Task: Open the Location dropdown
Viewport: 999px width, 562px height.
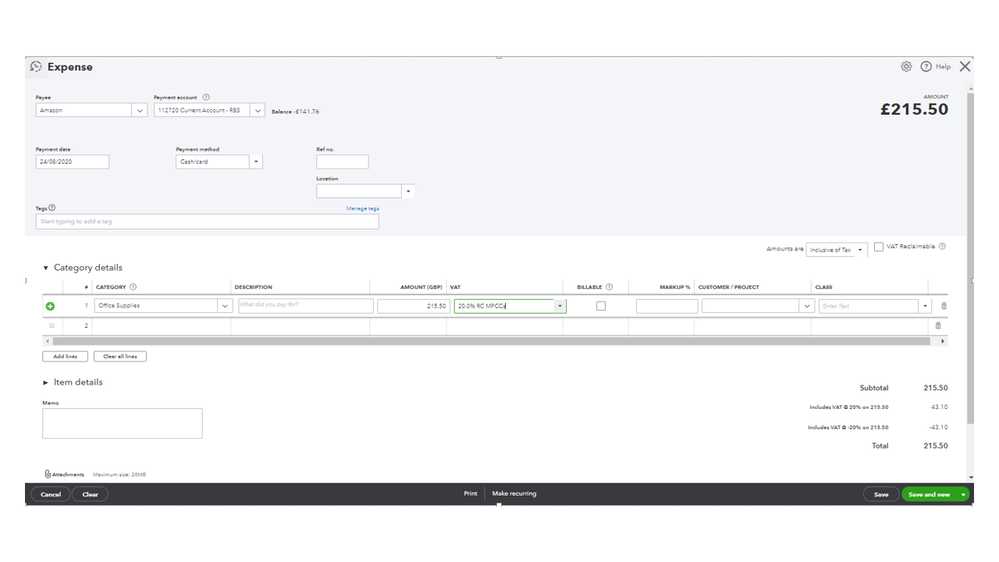Action: pos(408,191)
